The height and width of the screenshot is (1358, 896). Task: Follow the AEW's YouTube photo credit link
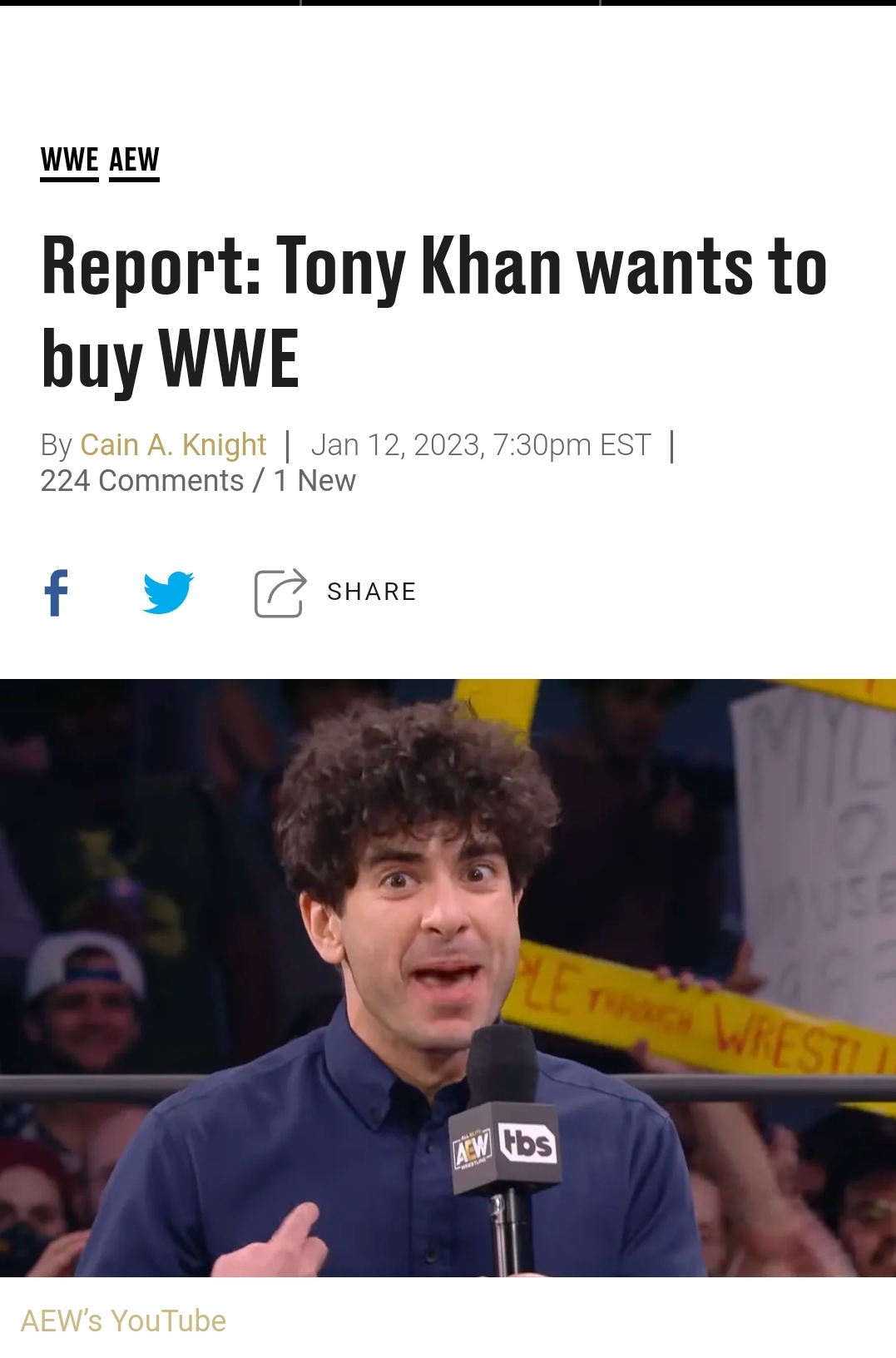coord(123,1321)
